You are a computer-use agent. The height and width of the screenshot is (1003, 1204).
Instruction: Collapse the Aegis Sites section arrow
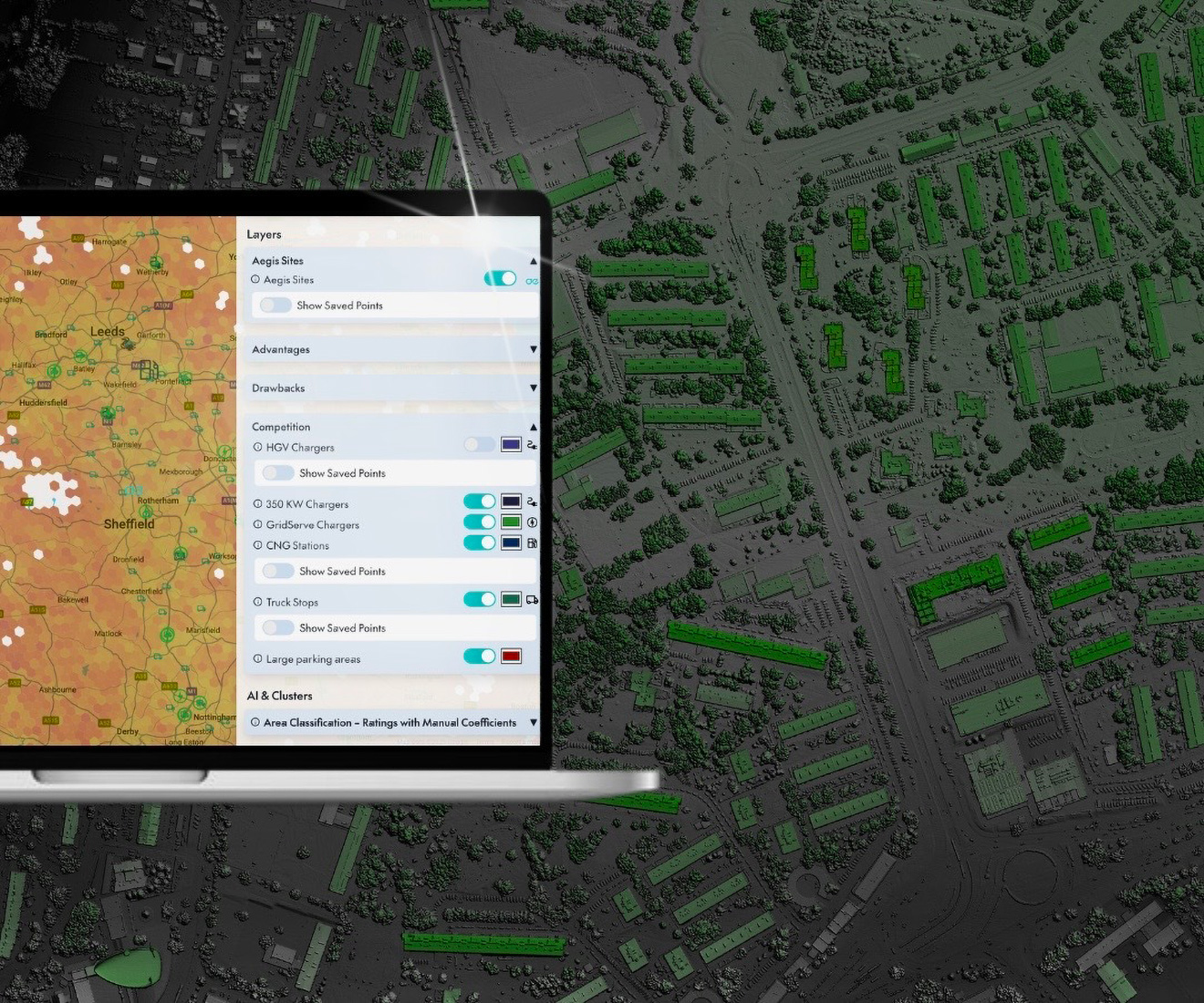click(534, 261)
